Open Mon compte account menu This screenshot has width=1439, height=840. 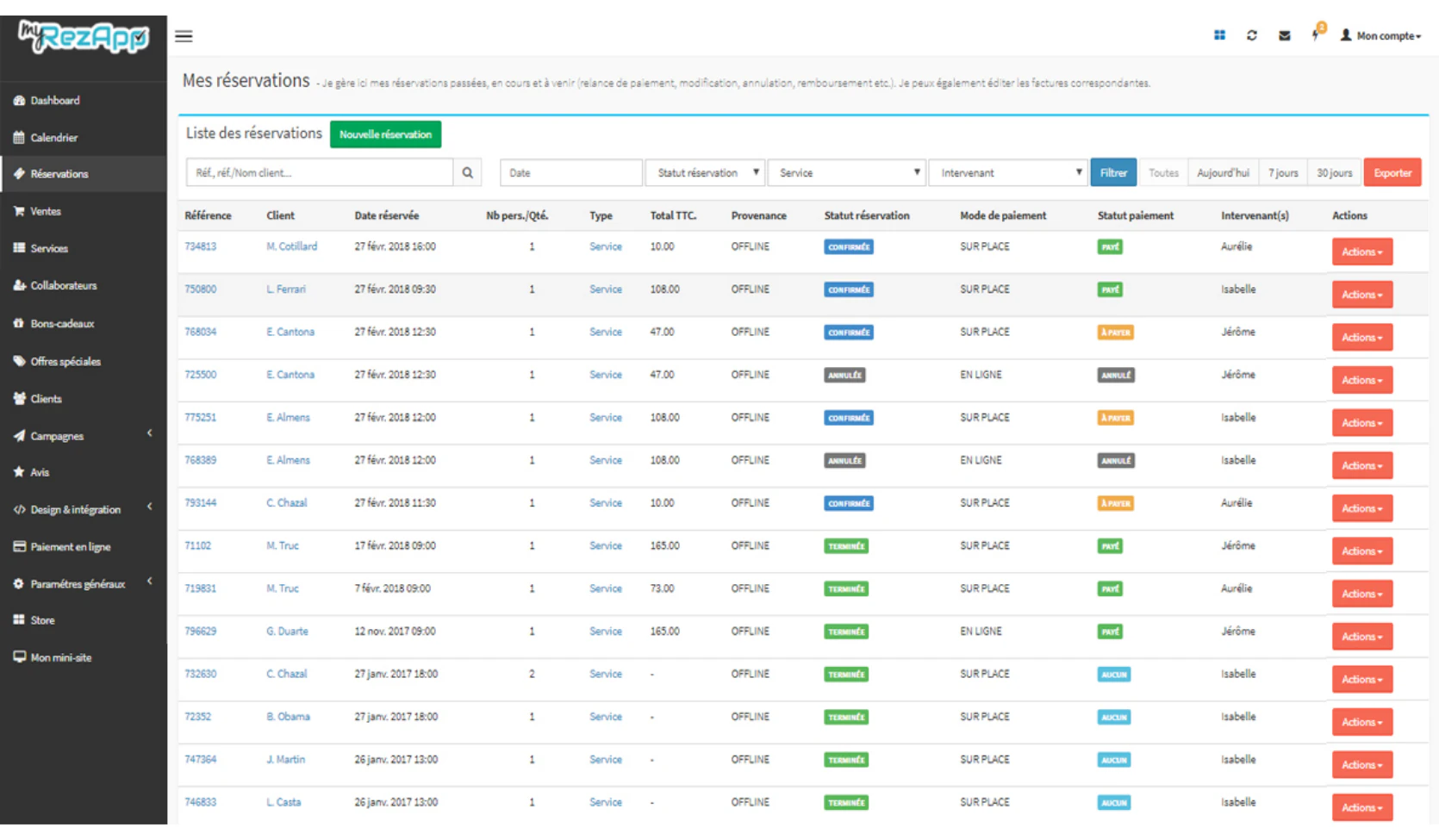[1381, 35]
